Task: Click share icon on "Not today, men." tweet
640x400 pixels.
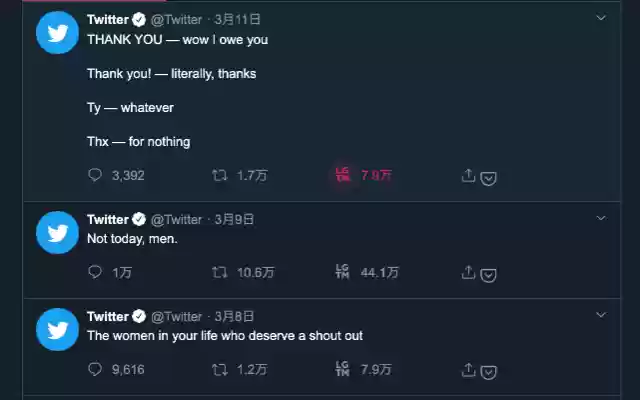Action: click(467, 271)
